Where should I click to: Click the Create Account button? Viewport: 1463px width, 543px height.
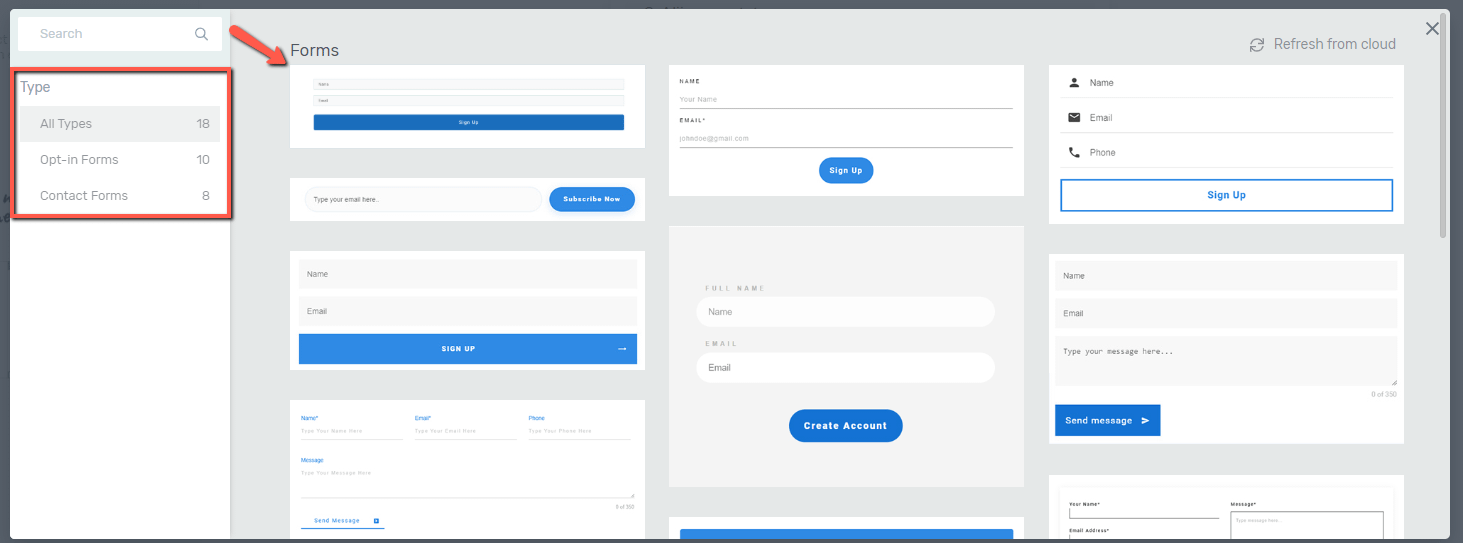tap(845, 426)
